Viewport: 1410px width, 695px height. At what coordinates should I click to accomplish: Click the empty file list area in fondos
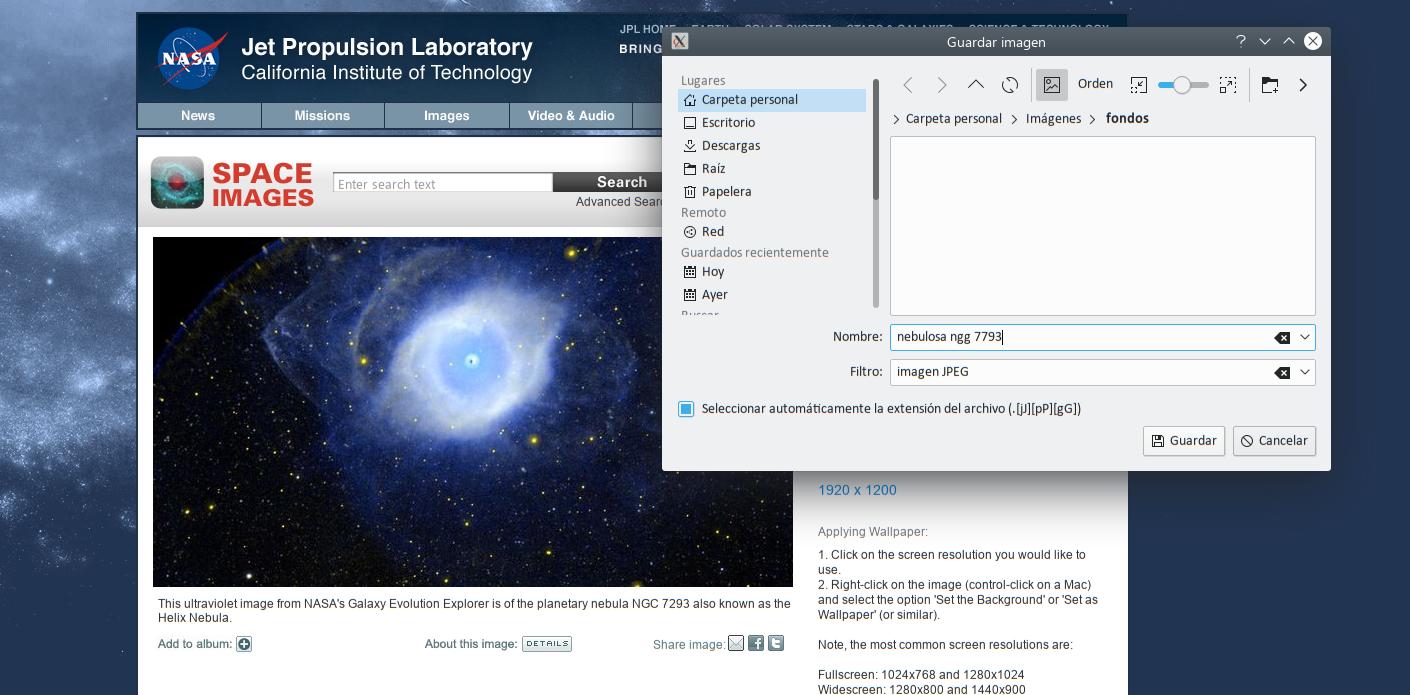tap(1102, 226)
